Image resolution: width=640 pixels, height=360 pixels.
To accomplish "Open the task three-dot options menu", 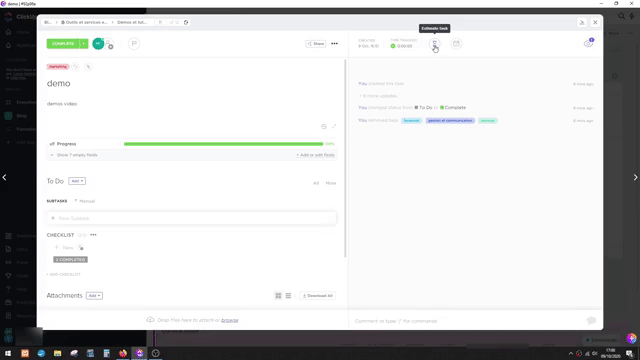I will coord(334,44).
